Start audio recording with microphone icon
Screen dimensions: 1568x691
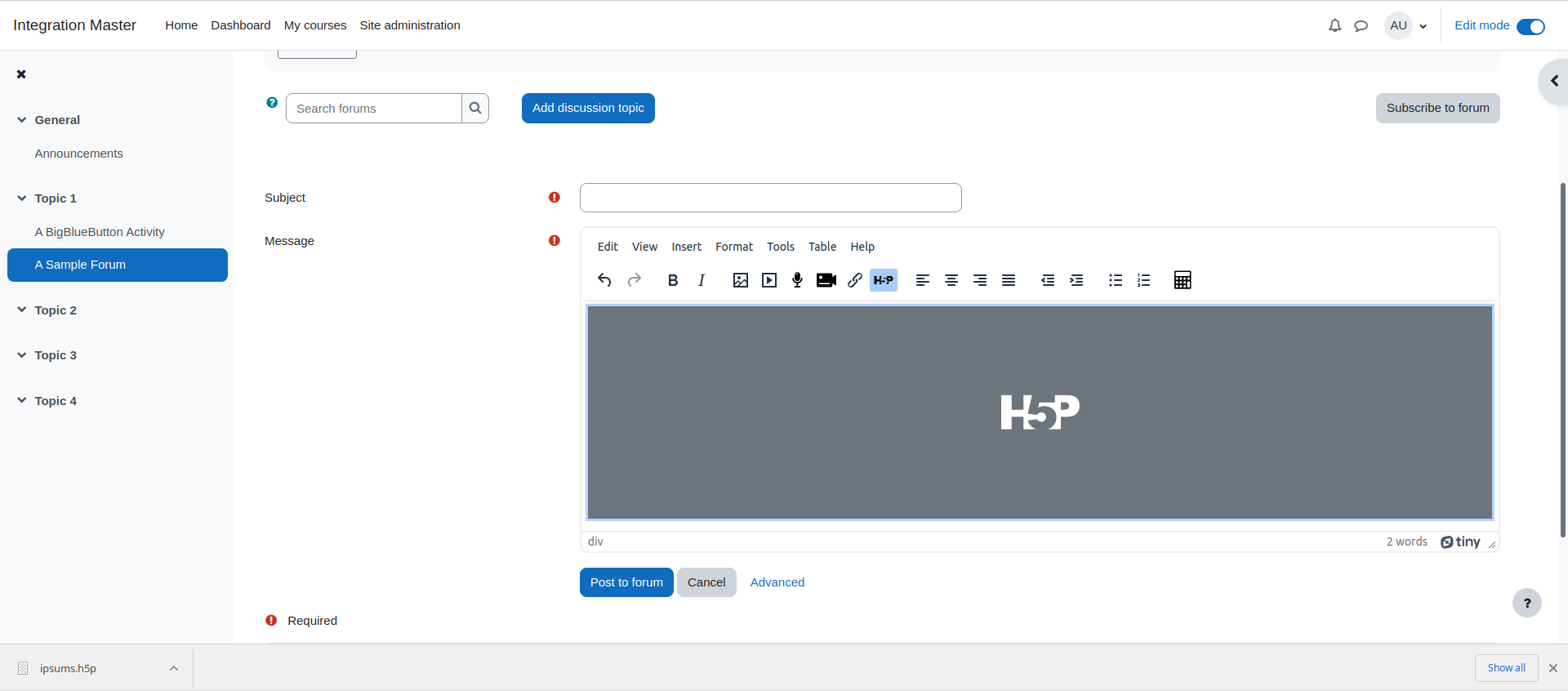[x=798, y=280]
